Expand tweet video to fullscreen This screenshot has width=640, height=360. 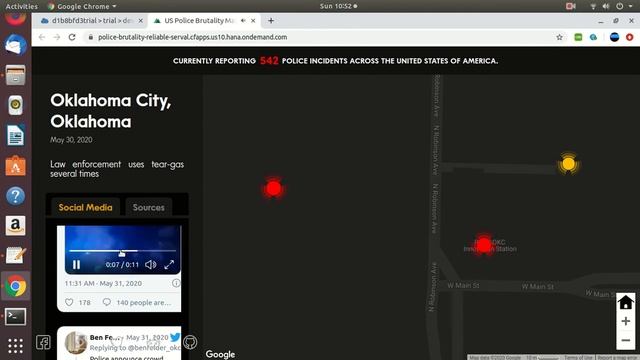click(169, 264)
